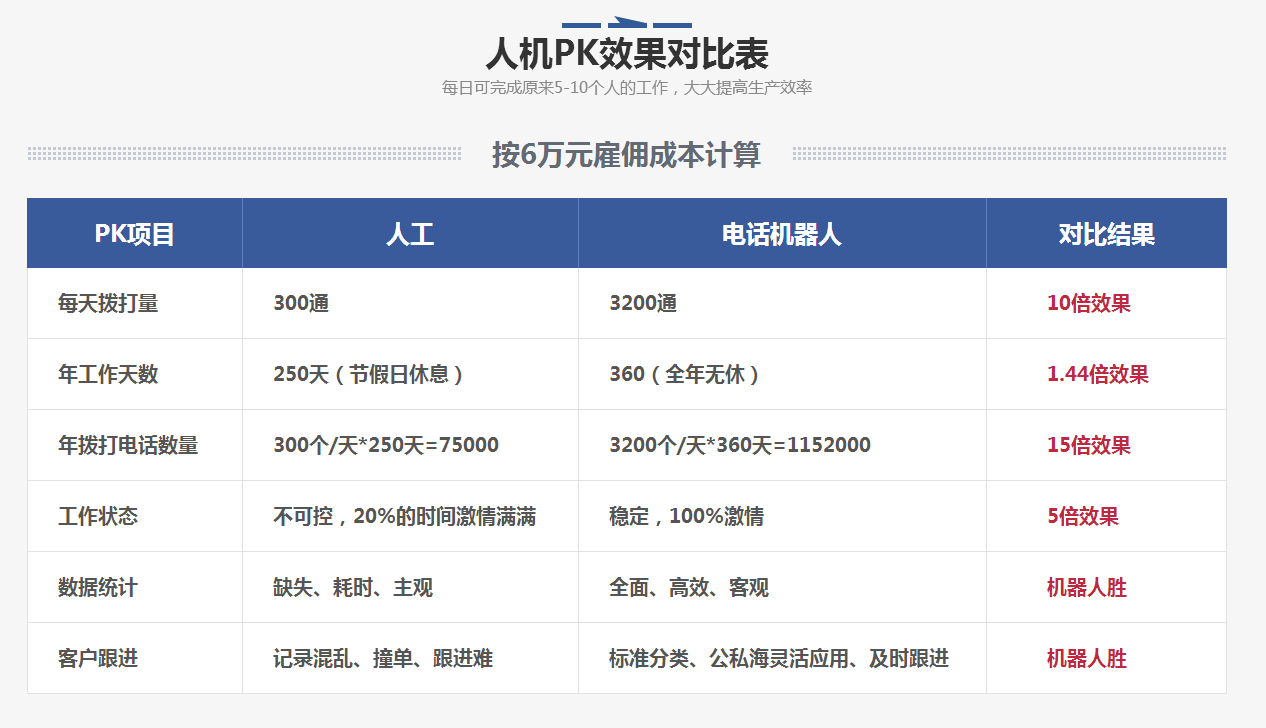Image resolution: width=1266 pixels, height=728 pixels.
Task: Select the 客户跟进 row label
Action: click(98, 659)
